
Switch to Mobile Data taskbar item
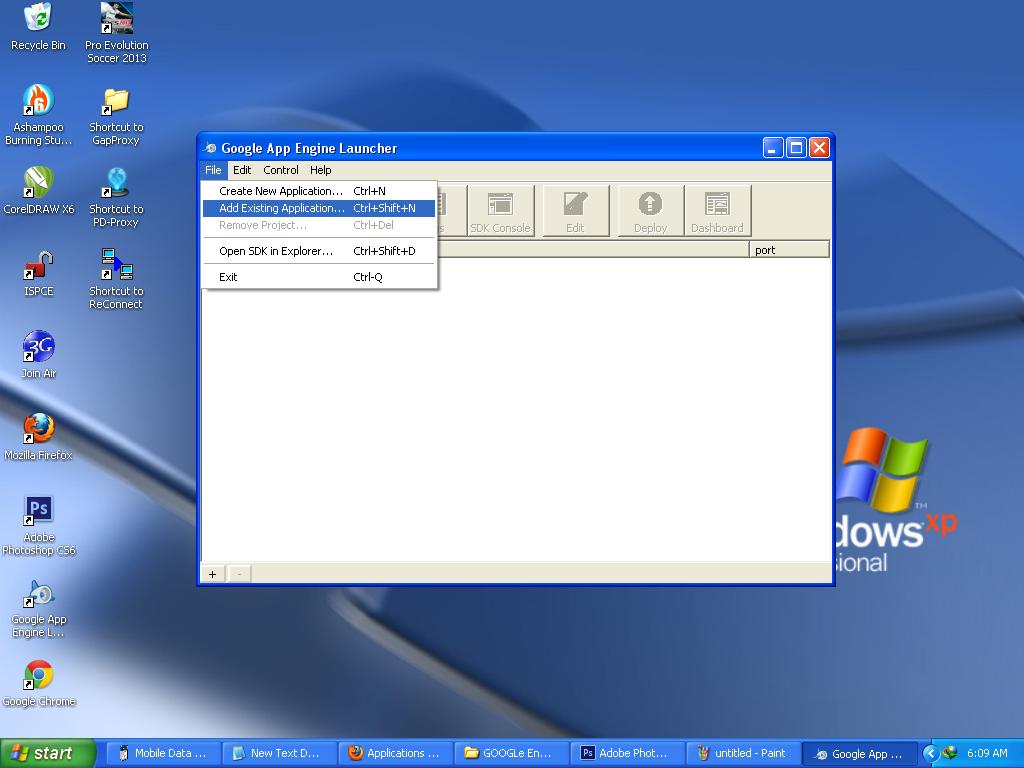click(162, 753)
